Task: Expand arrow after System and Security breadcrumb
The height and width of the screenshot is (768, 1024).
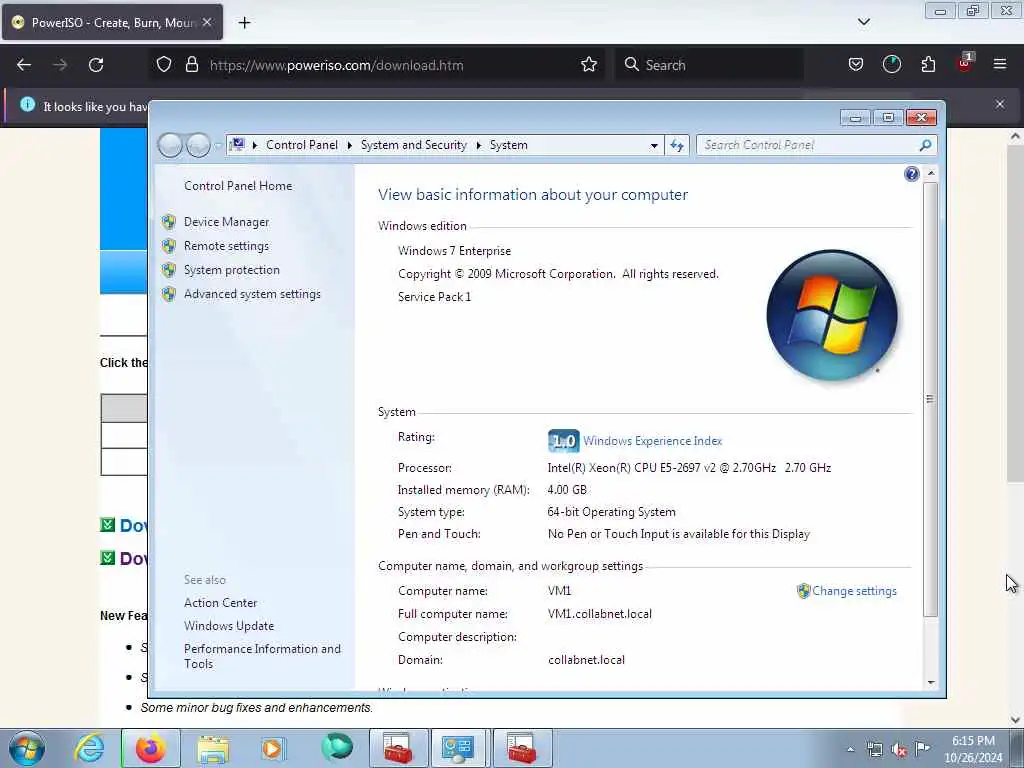Action: point(478,146)
